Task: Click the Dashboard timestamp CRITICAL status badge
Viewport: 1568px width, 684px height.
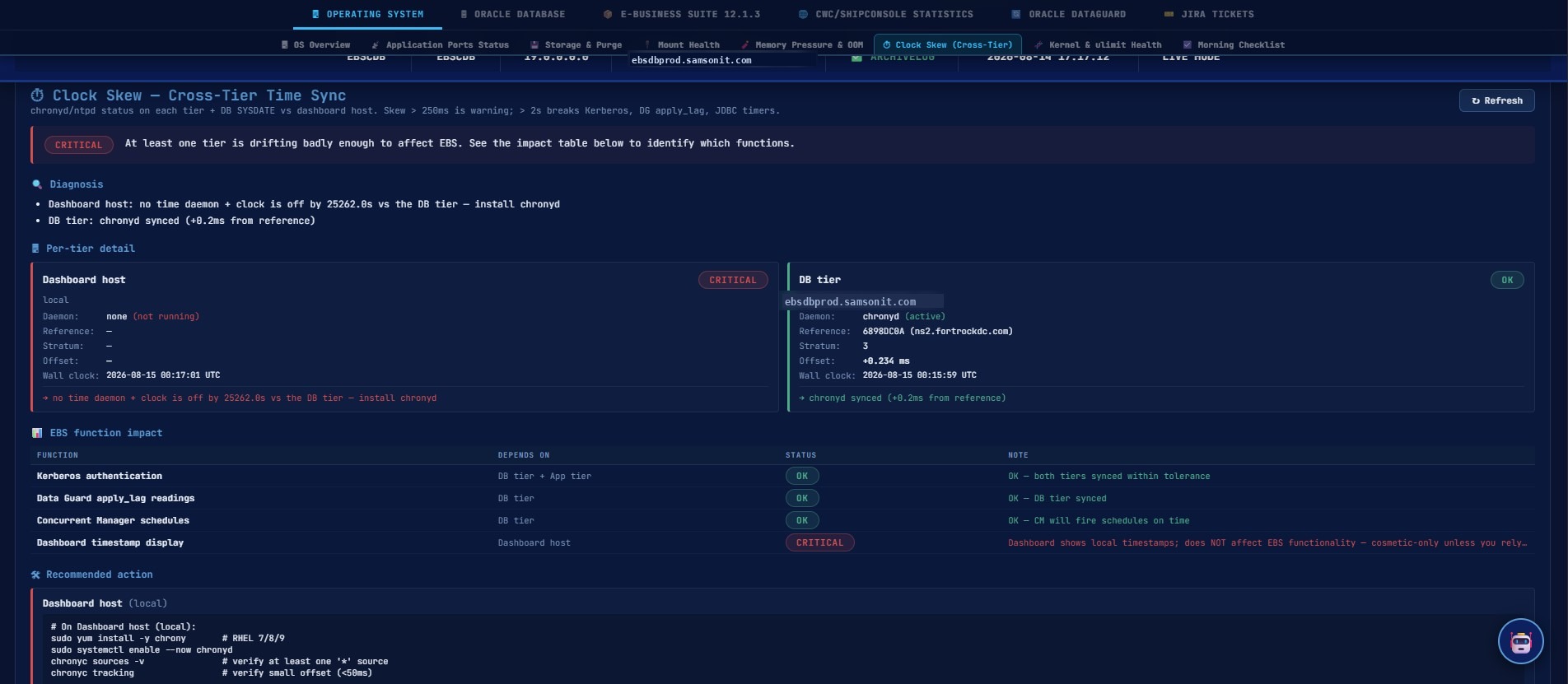Action: coord(819,542)
